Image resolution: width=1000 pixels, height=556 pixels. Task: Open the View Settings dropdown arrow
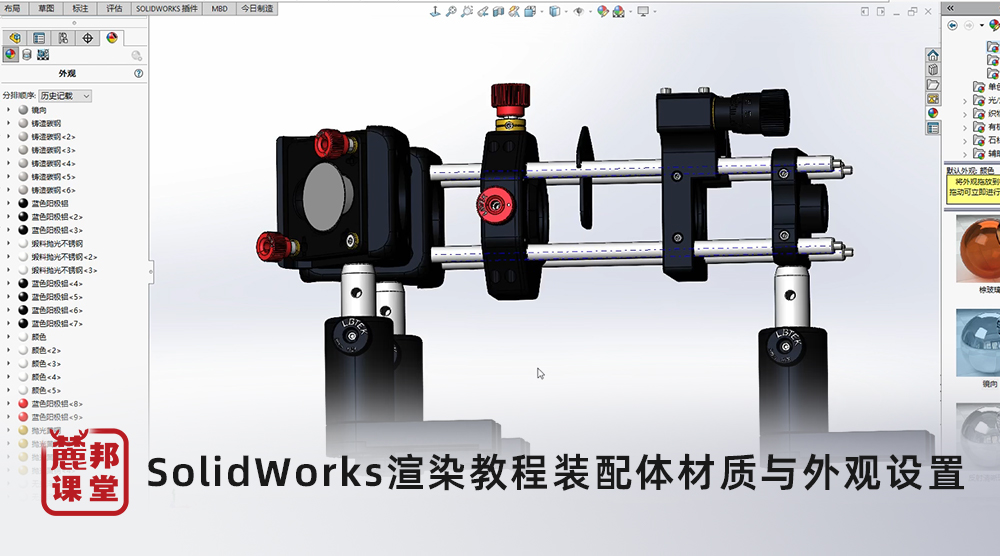coord(654,11)
